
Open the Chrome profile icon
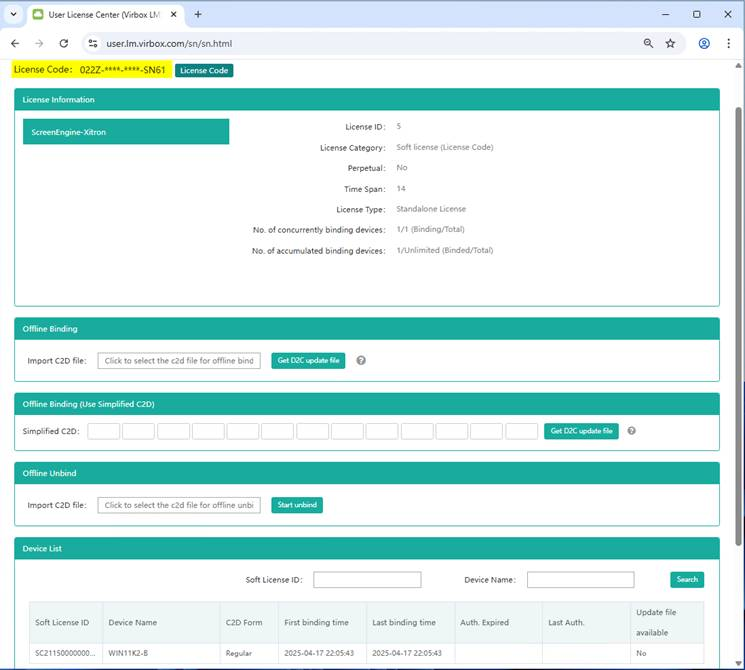click(704, 43)
